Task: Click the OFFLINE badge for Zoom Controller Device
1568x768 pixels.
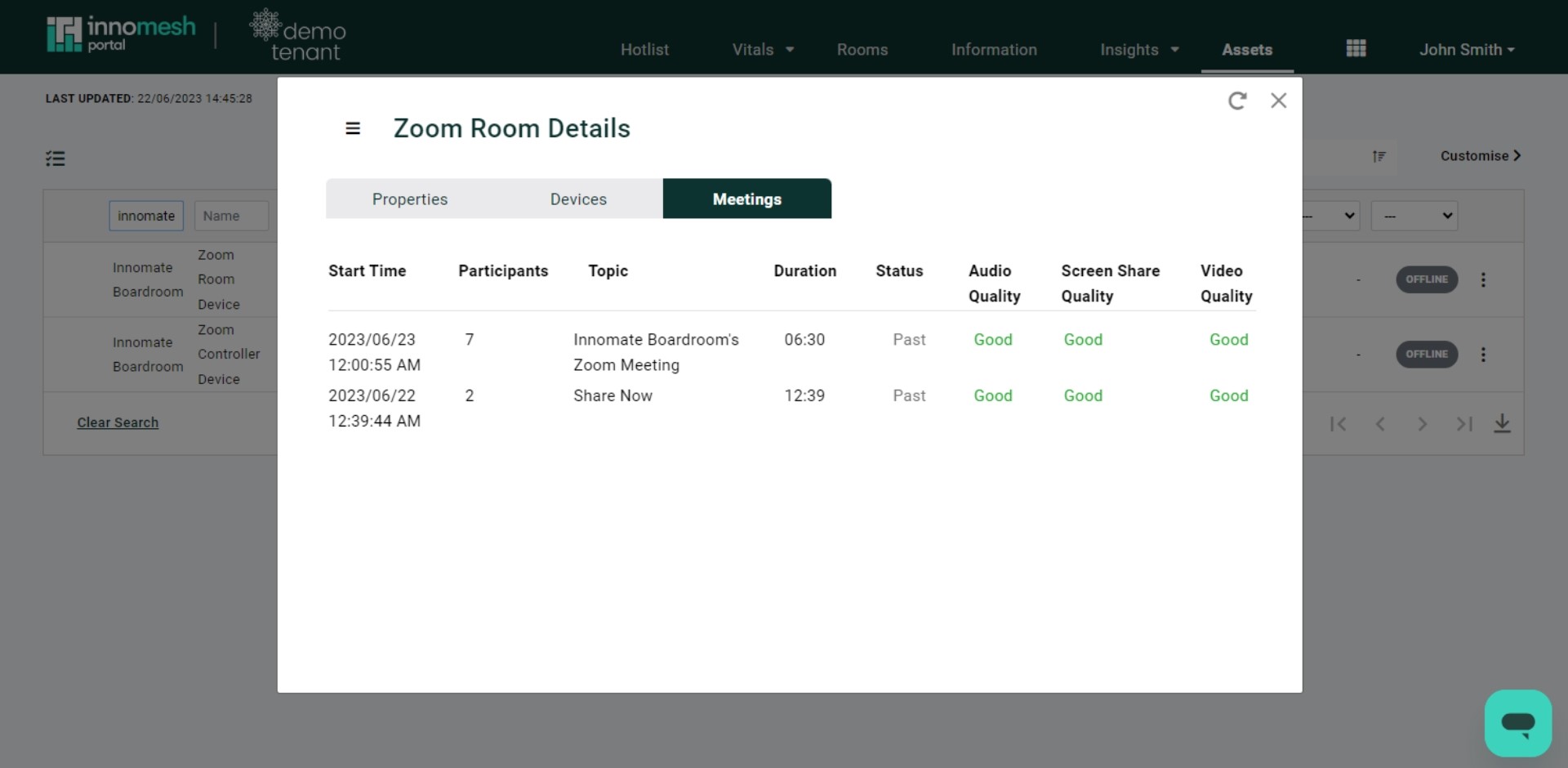Action: click(x=1426, y=355)
